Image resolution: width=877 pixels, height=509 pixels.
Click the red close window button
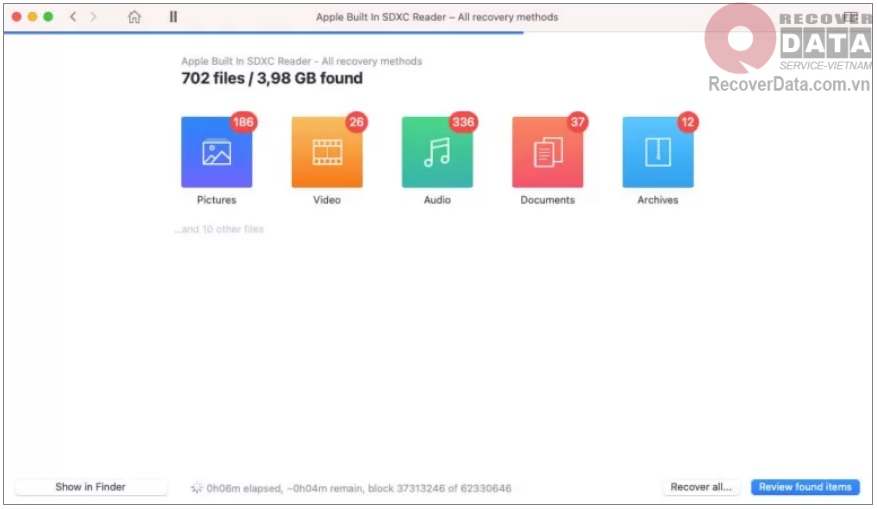click(x=17, y=17)
